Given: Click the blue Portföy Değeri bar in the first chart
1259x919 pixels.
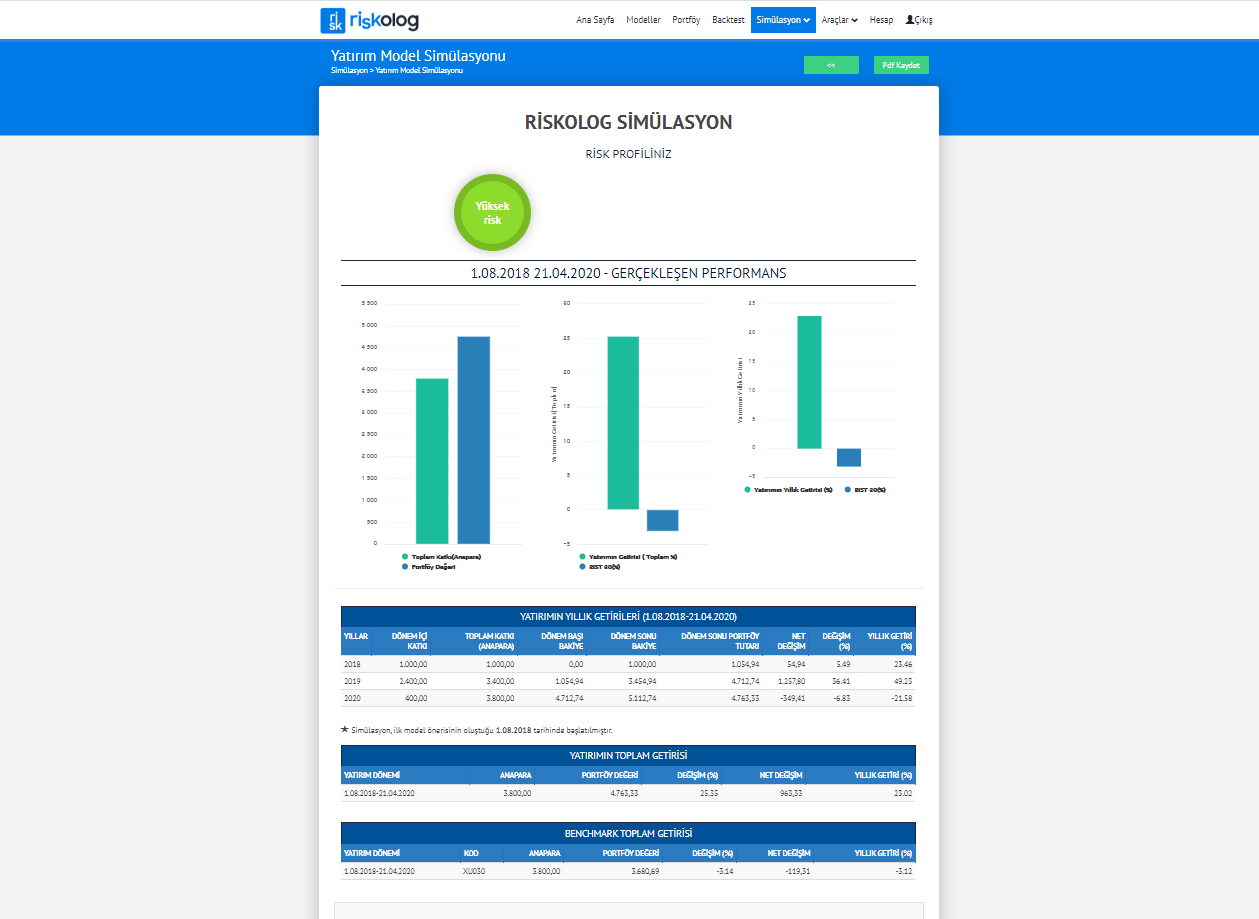Looking at the screenshot, I should coord(474,440).
